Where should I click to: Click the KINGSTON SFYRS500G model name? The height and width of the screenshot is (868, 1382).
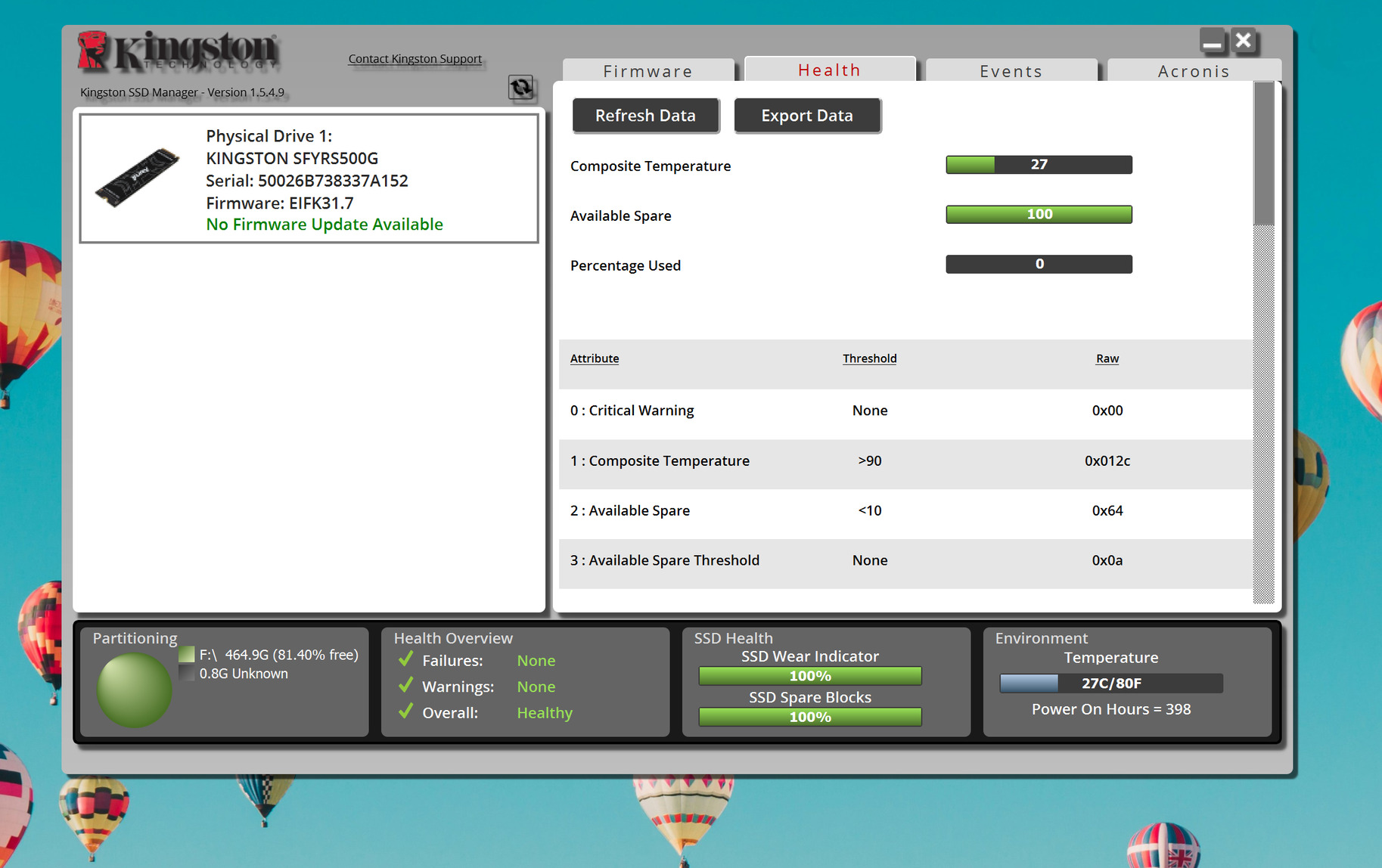click(292, 158)
